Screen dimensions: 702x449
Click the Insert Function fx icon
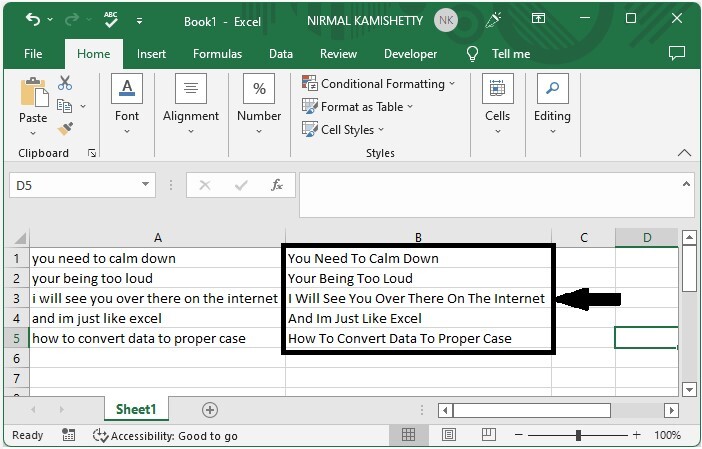[276, 185]
